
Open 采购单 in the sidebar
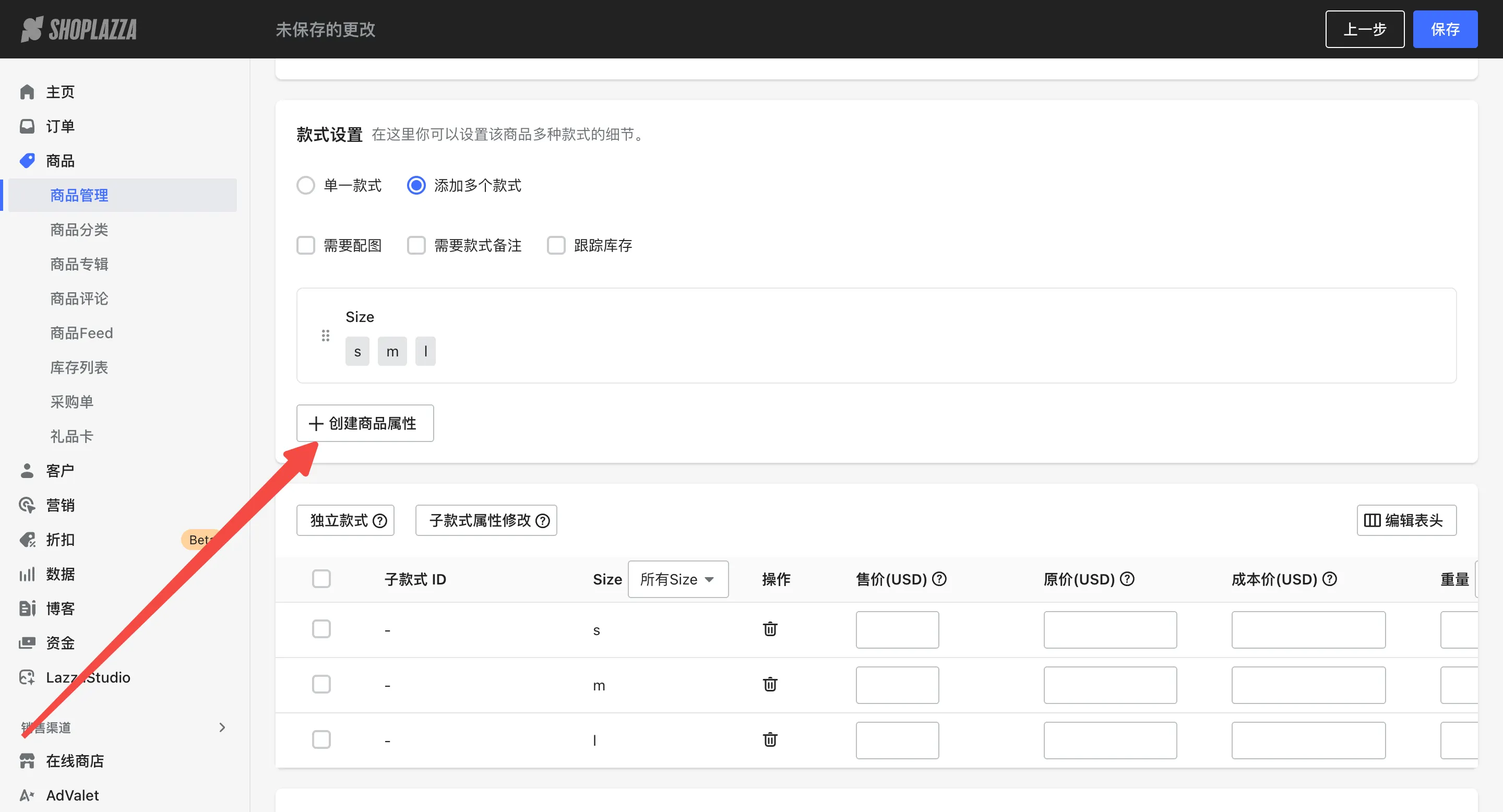(x=72, y=402)
